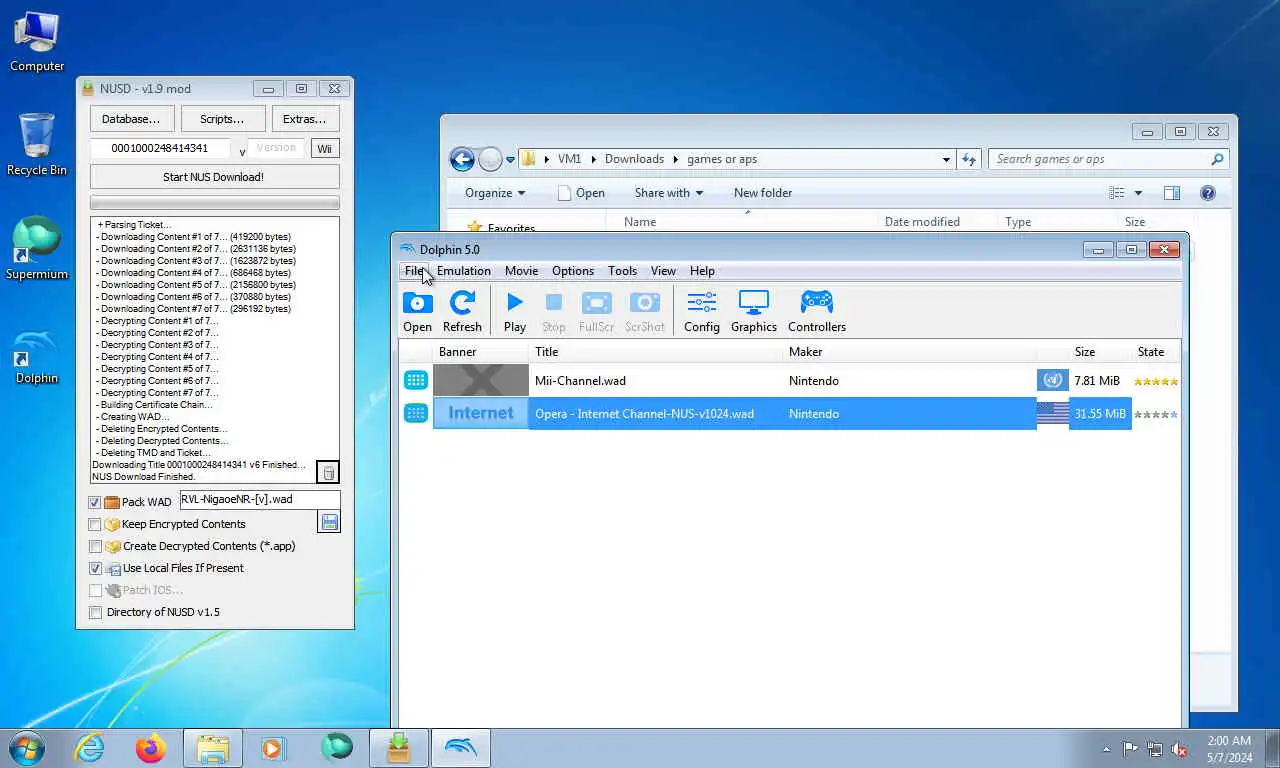Image resolution: width=1280 pixels, height=768 pixels.
Task: Click the ScrShot camera icon
Action: pyautogui.click(x=645, y=303)
